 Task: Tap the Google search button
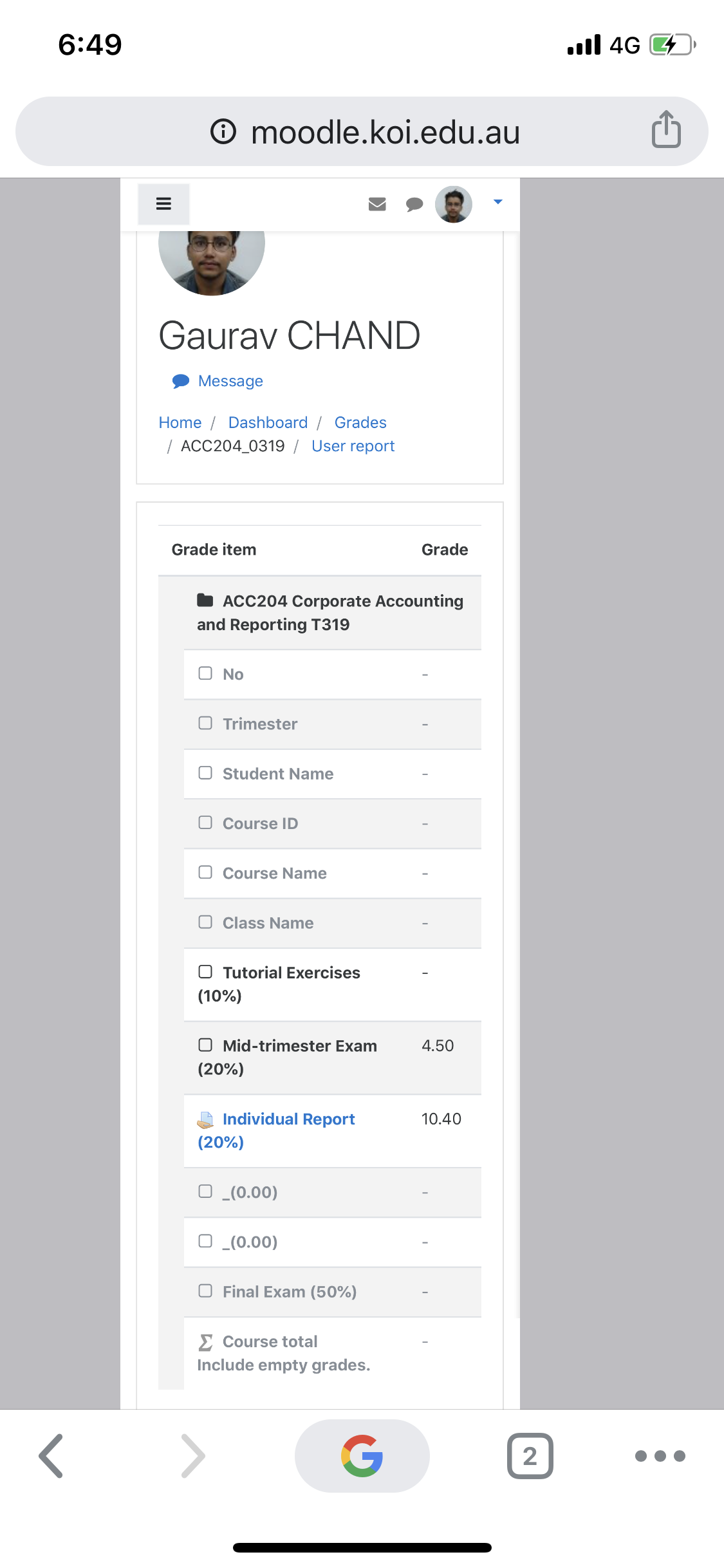tap(362, 1455)
